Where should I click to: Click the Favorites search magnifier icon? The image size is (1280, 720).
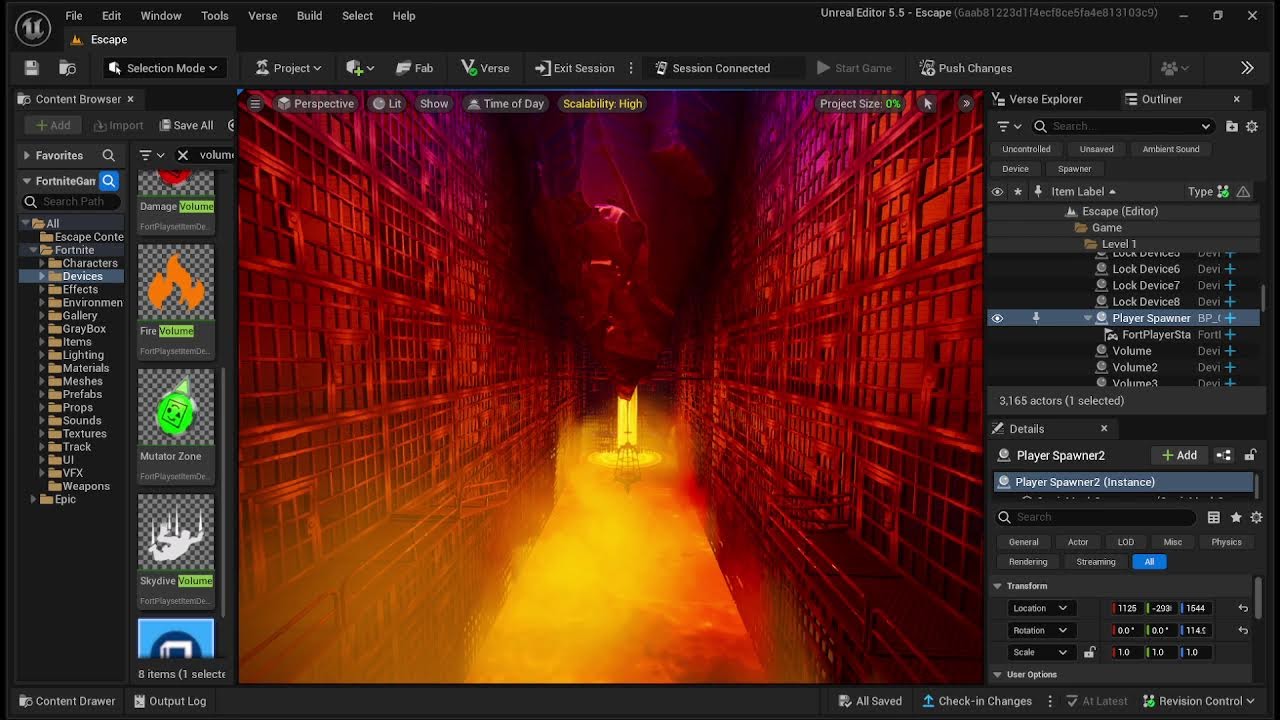tap(109, 155)
